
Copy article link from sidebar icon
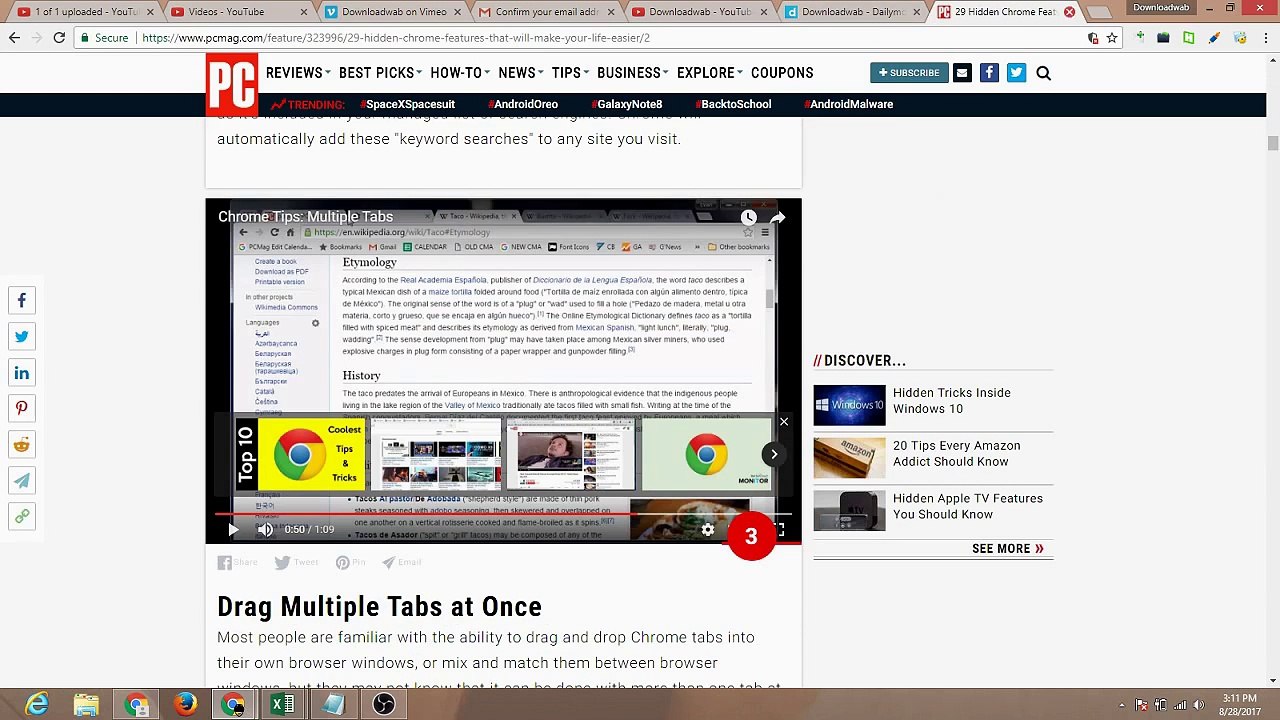[22, 517]
